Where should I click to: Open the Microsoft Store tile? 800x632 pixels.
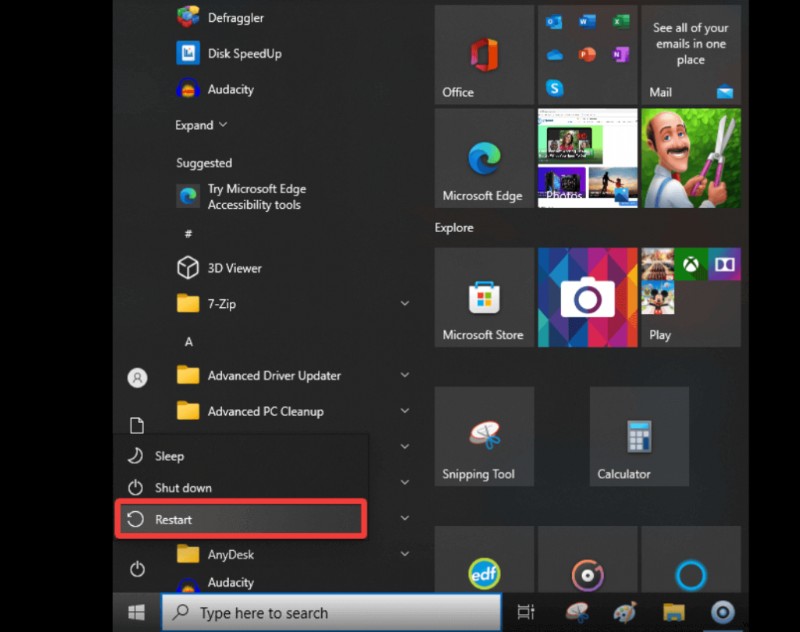pos(483,297)
